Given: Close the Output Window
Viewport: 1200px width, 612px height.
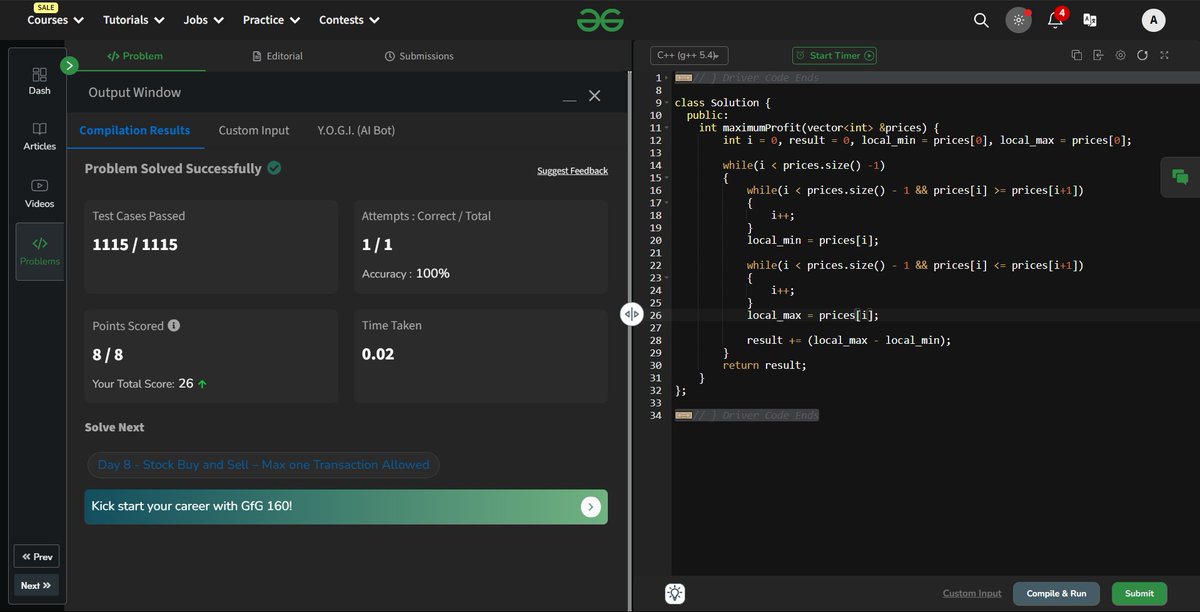Looking at the screenshot, I should click(594, 95).
